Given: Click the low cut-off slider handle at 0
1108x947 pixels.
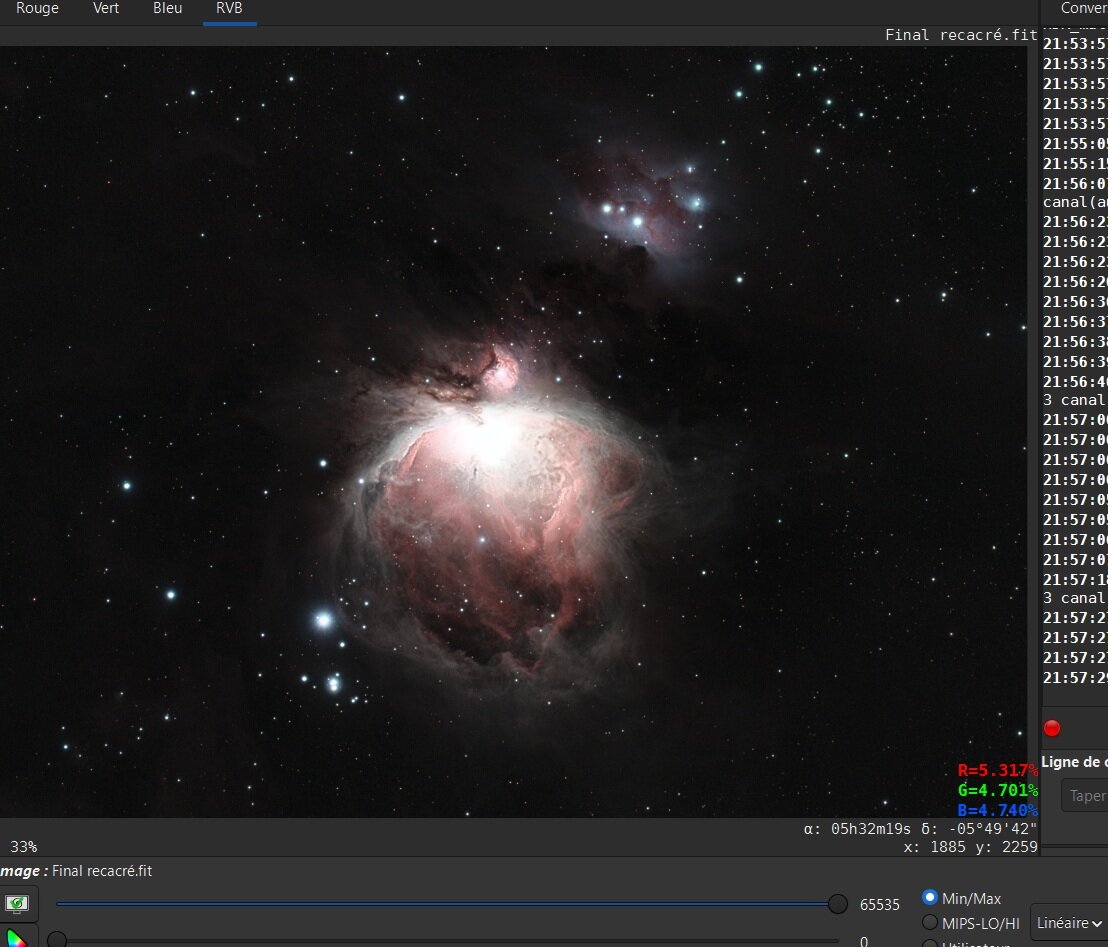Looking at the screenshot, I should pyautogui.click(x=57, y=940).
